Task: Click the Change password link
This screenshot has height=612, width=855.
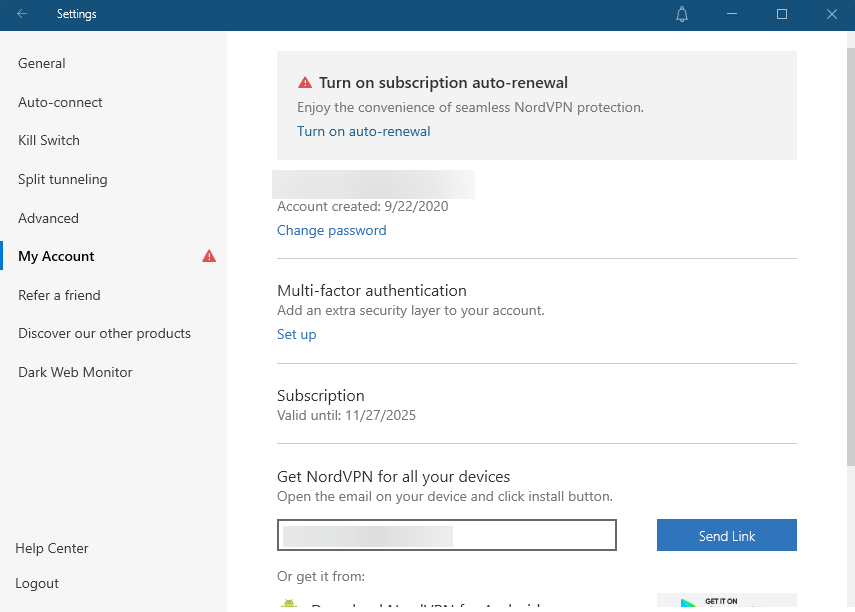Action: [x=331, y=230]
